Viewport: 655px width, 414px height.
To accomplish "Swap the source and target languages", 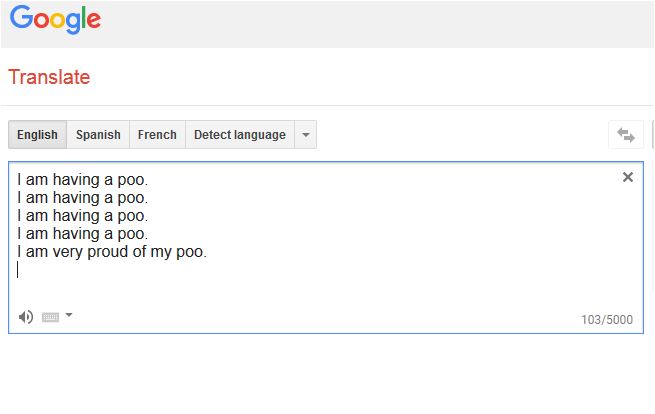I will (626, 135).
